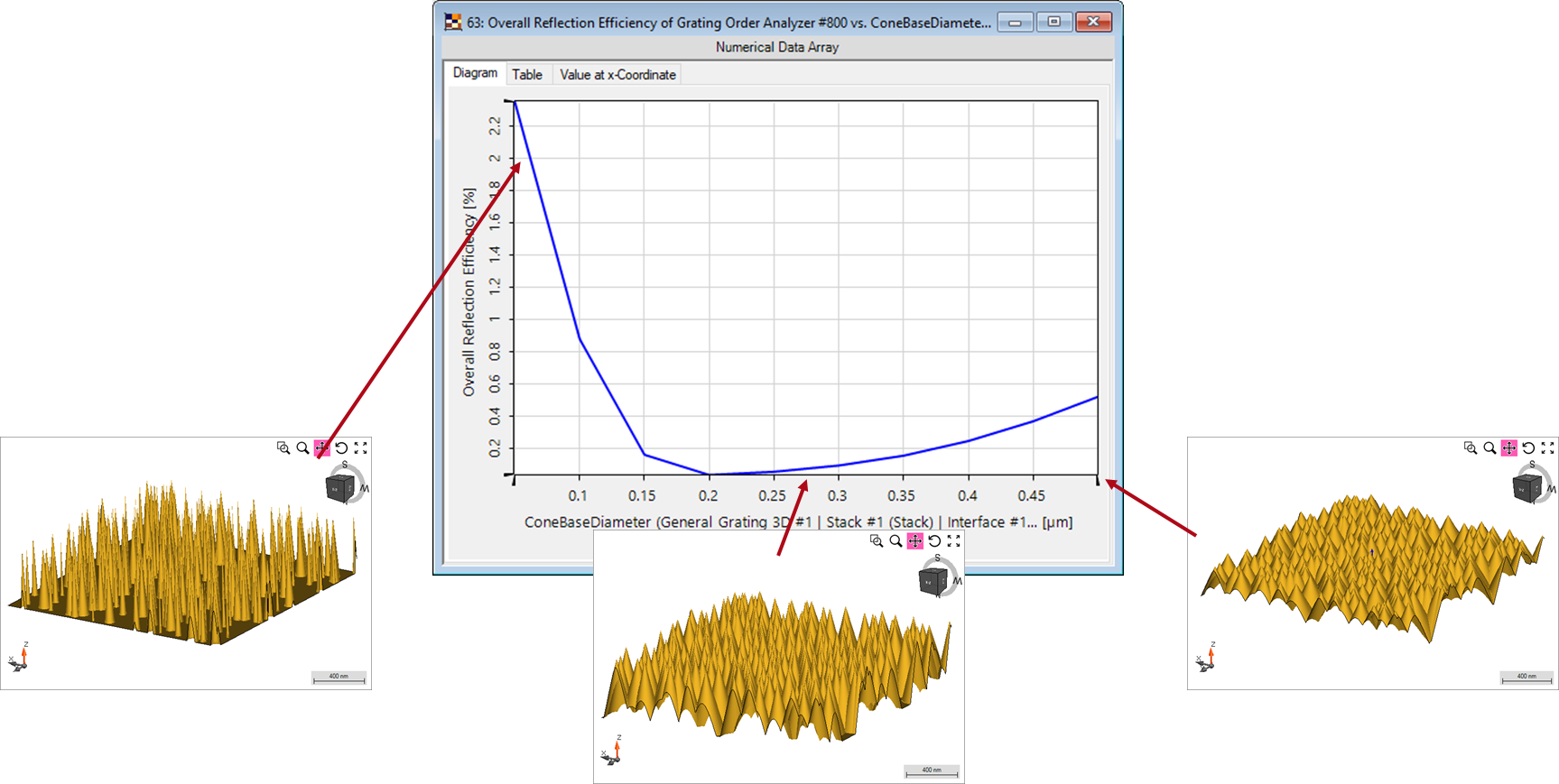Open the Value at x-Coordinate tab
Image resolution: width=1559 pixels, height=784 pixels.
pyautogui.click(x=617, y=75)
